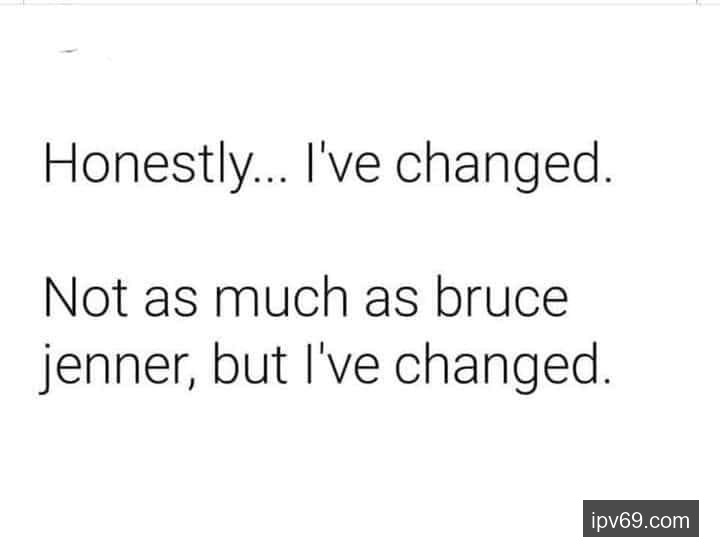This screenshot has width=720, height=558.
Task: Click the small dash mark at top left
Action: click(x=71, y=49)
